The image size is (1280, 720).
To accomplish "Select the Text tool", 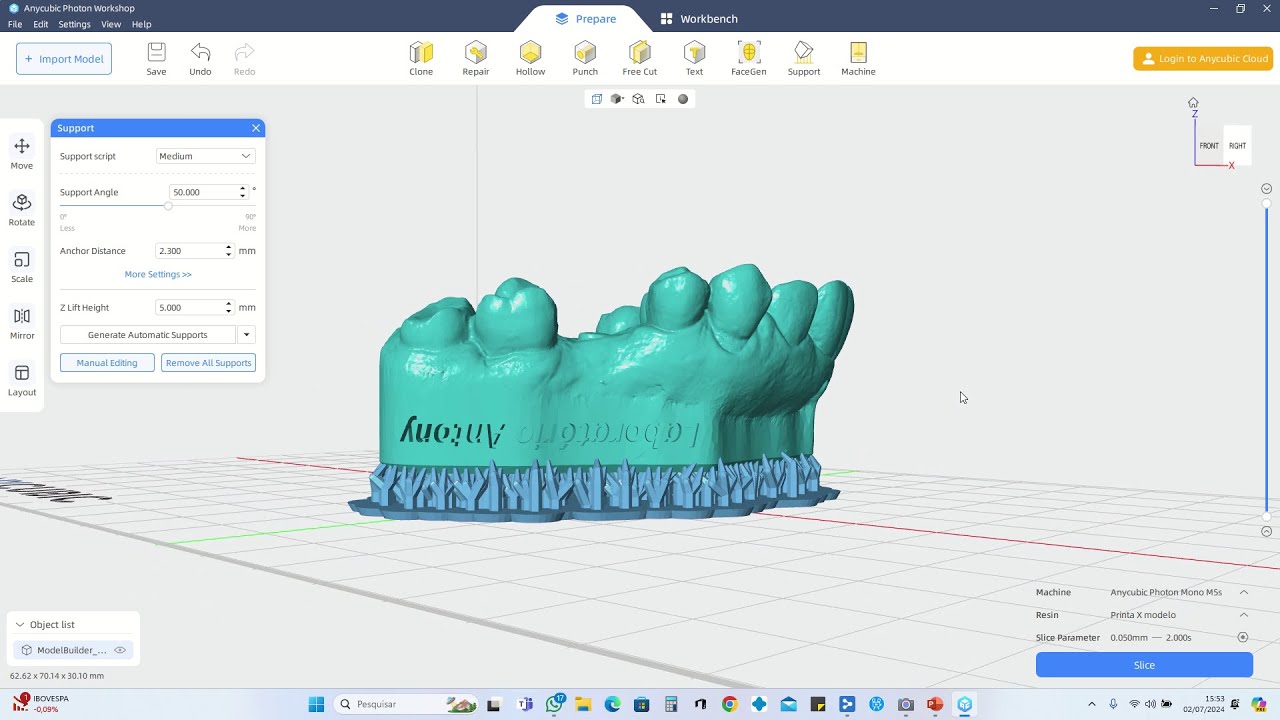I will point(694,58).
